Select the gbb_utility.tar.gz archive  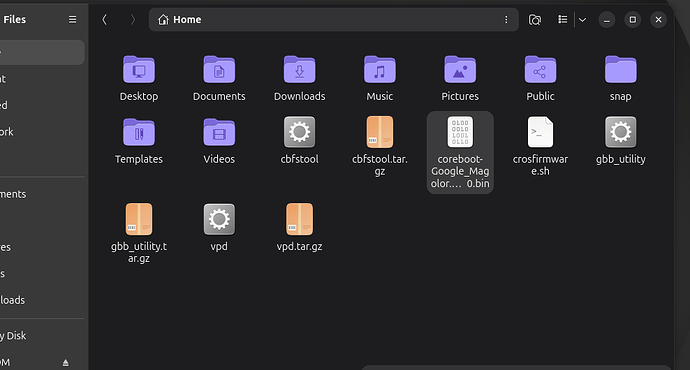[x=139, y=233]
